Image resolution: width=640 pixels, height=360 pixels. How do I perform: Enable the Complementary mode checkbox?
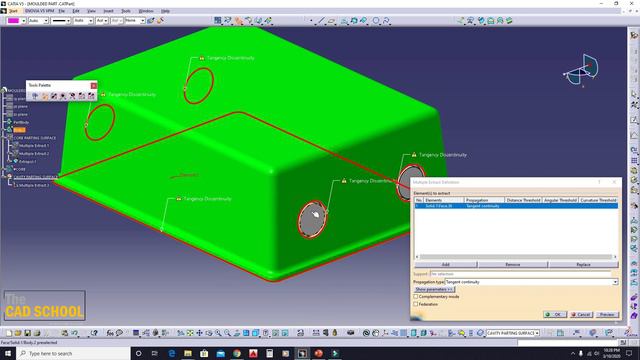[x=416, y=297]
